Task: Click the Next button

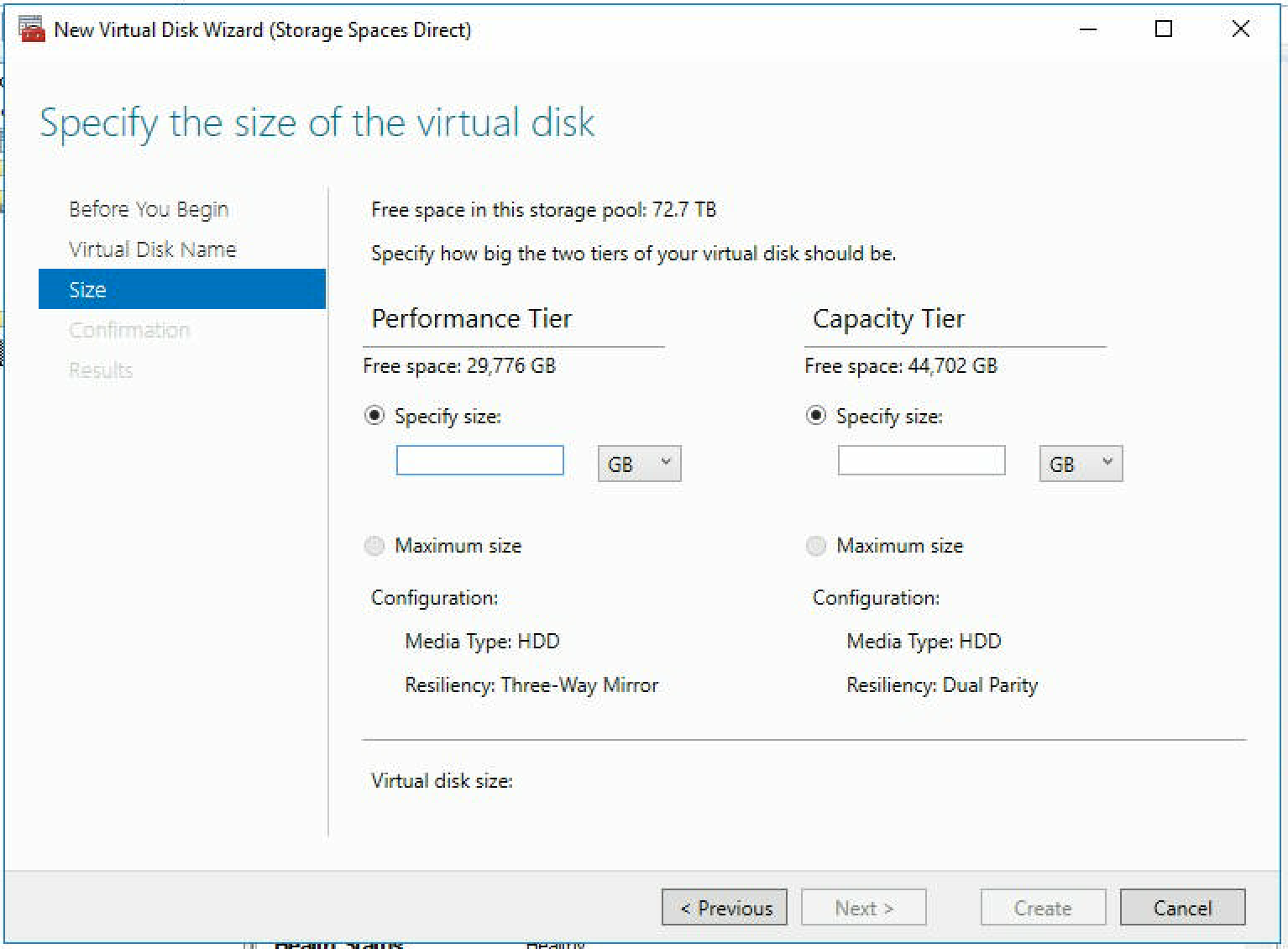Action: click(863, 907)
